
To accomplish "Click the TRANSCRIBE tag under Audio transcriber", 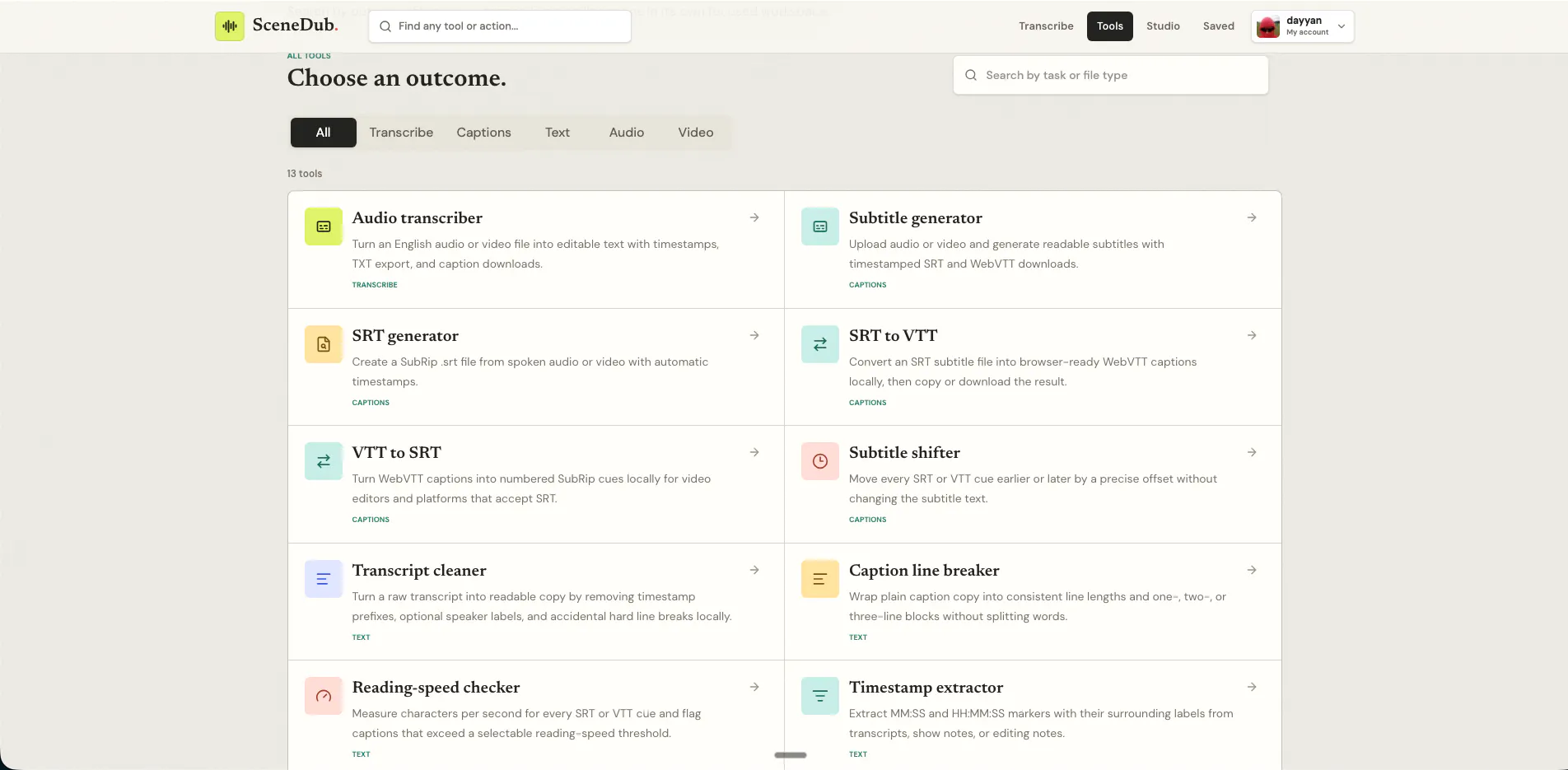I will [x=375, y=285].
